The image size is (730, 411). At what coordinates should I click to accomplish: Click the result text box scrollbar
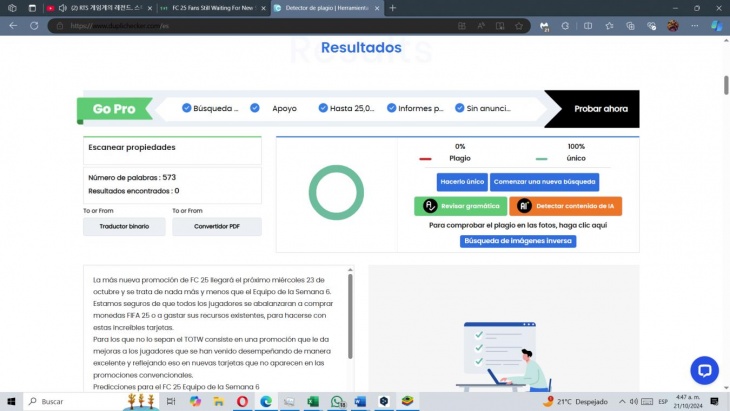pyautogui.click(x=350, y=317)
